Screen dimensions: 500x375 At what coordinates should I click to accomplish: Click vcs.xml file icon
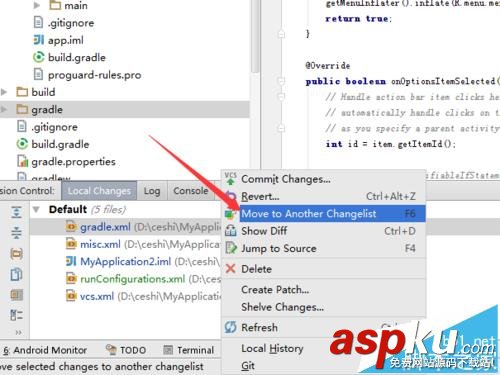tap(71, 296)
